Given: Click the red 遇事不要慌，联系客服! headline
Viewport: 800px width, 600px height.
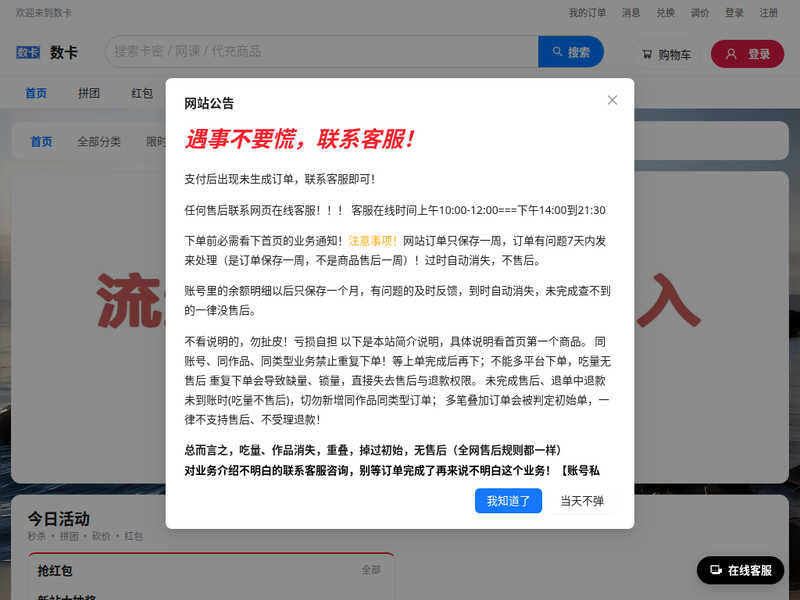Looking at the screenshot, I should (x=300, y=139).
